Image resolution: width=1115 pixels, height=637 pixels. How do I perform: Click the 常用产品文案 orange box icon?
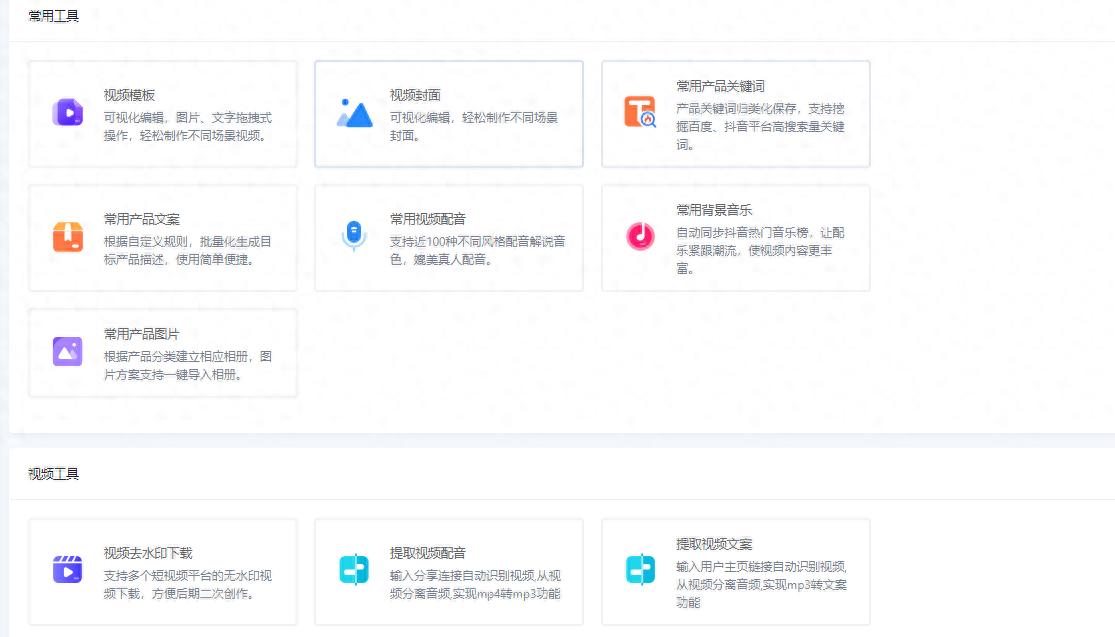(x=66, y=237)
